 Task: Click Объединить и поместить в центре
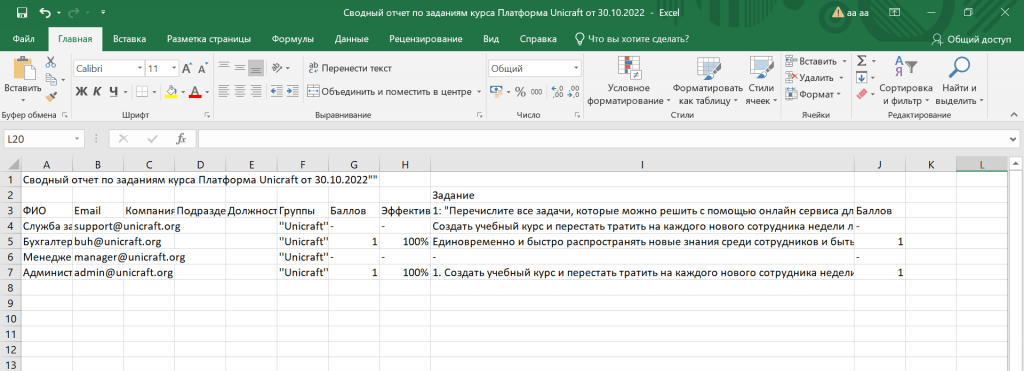pos(389,92)
